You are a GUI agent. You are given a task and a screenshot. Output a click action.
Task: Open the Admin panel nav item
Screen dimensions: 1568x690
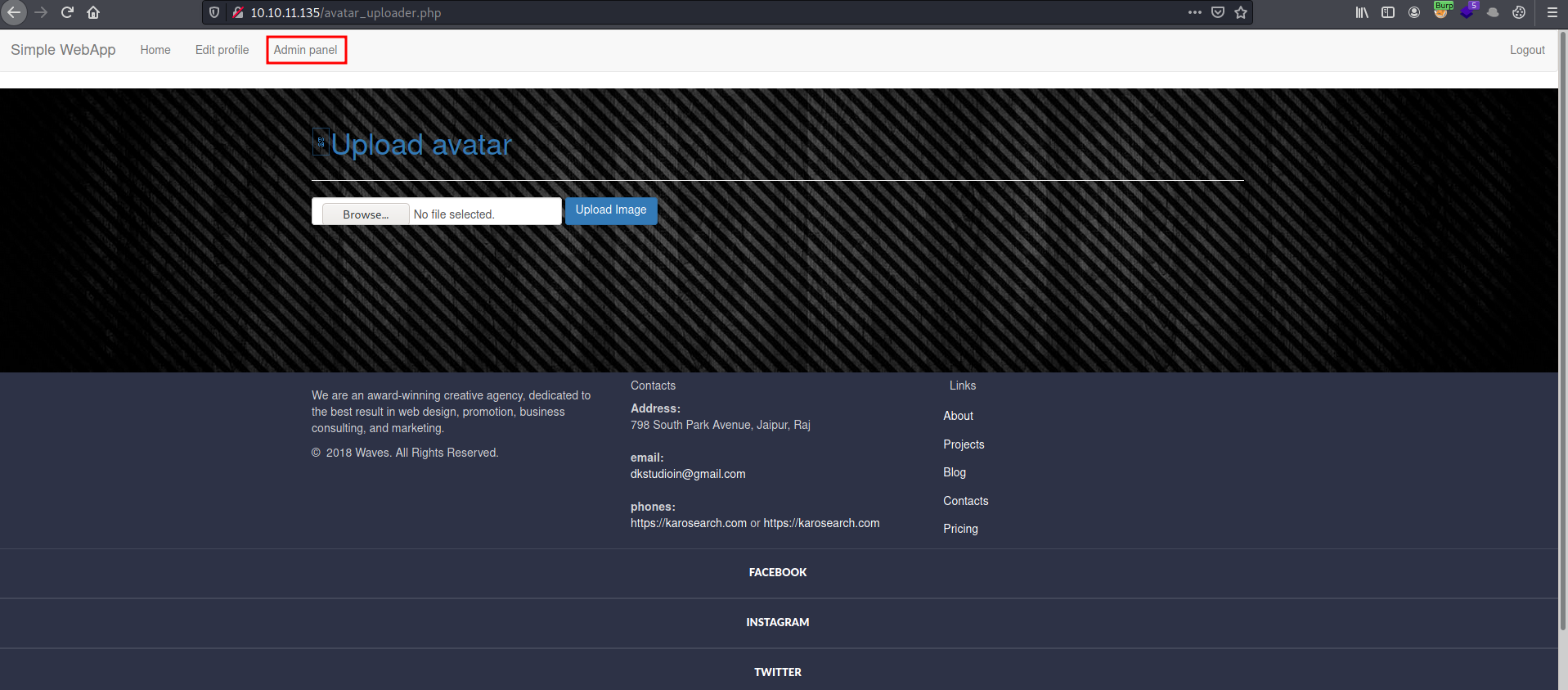305,50
